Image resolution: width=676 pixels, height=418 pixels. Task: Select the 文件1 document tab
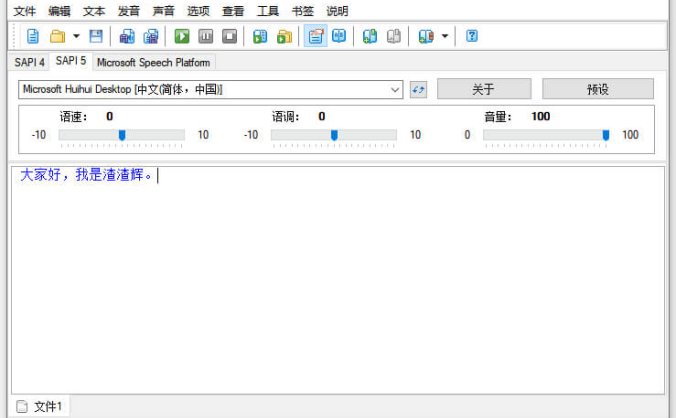tap(40, 406)
